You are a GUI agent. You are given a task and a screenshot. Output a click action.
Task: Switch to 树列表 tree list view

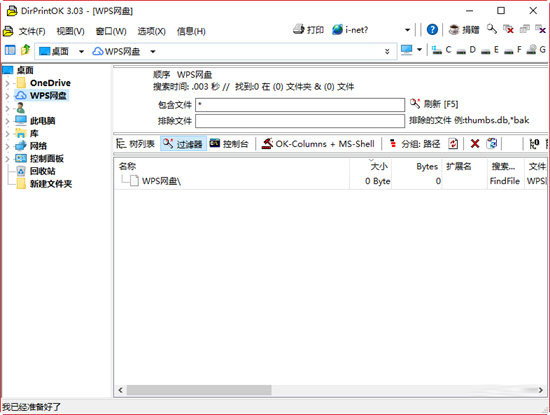tap(135, 144)
